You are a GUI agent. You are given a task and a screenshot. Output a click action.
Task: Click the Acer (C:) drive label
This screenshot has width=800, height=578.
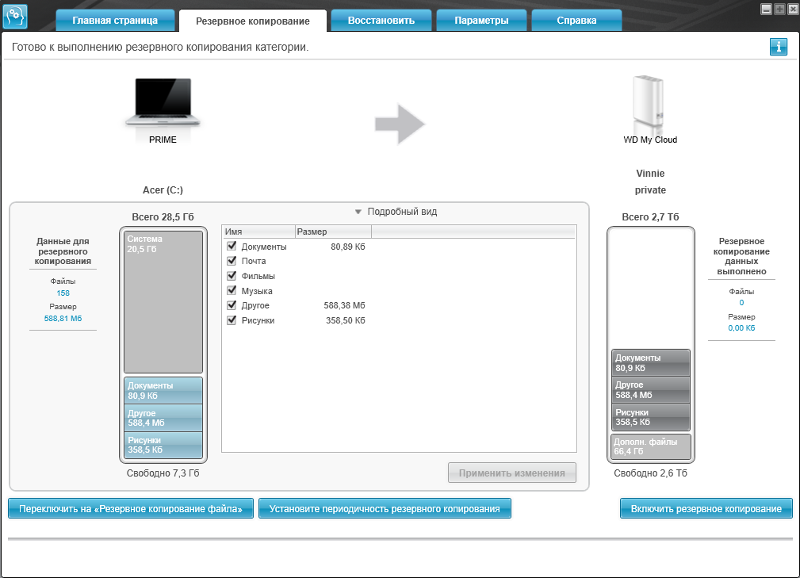point(163,190)
